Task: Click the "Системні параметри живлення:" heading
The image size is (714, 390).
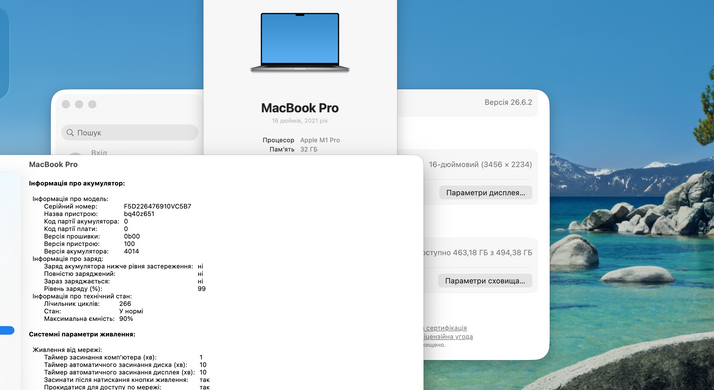Action: click(82, 334)
